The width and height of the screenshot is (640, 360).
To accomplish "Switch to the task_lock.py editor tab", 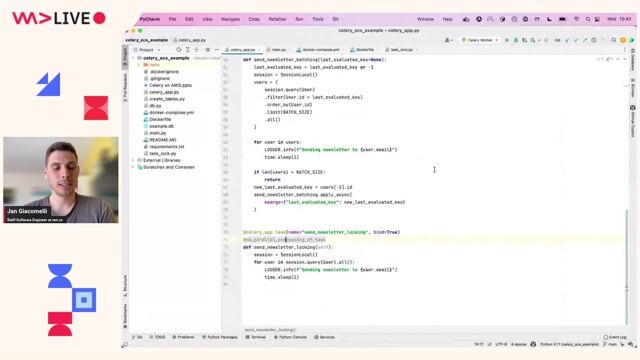I will (x=401, y=50).
